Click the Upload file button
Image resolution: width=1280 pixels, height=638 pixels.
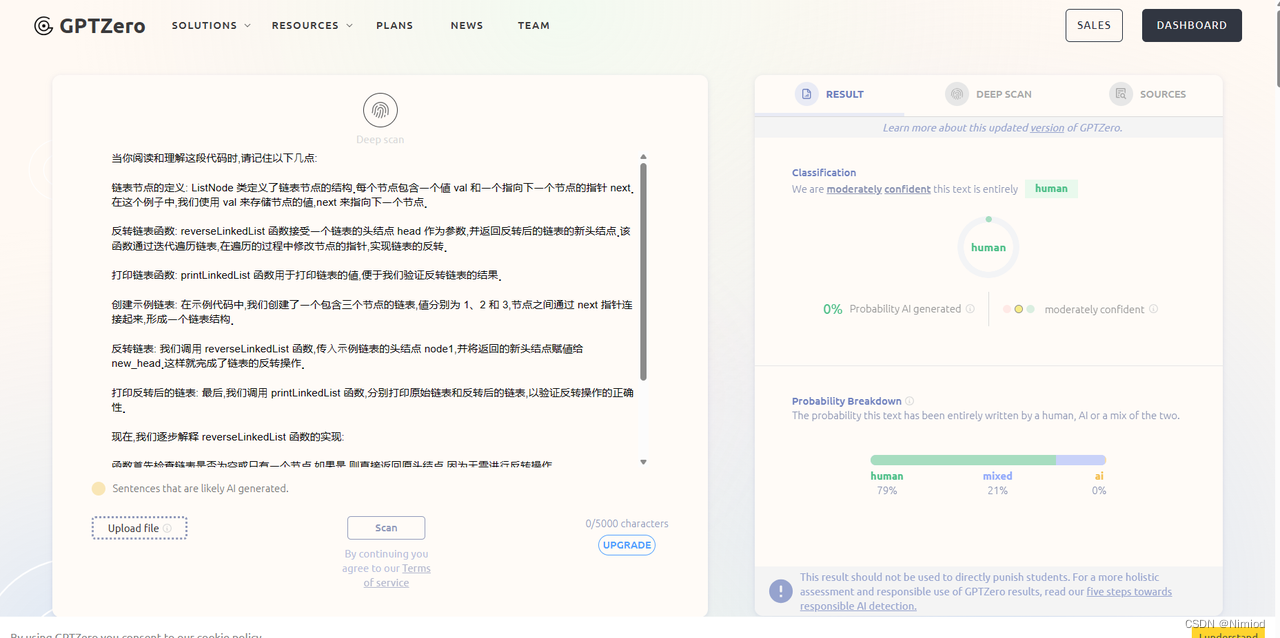pyautogui.click(x=140, y=528)
